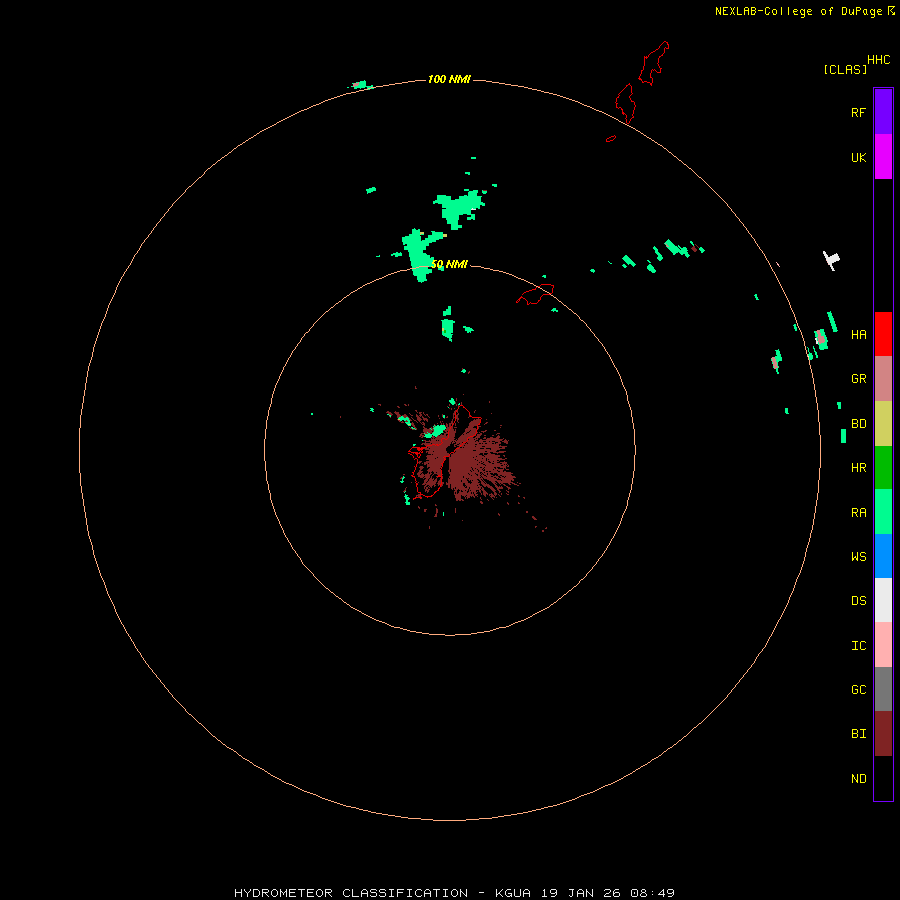Click the GC legend label
Viewport: 900px width, 900px height.
858,689
